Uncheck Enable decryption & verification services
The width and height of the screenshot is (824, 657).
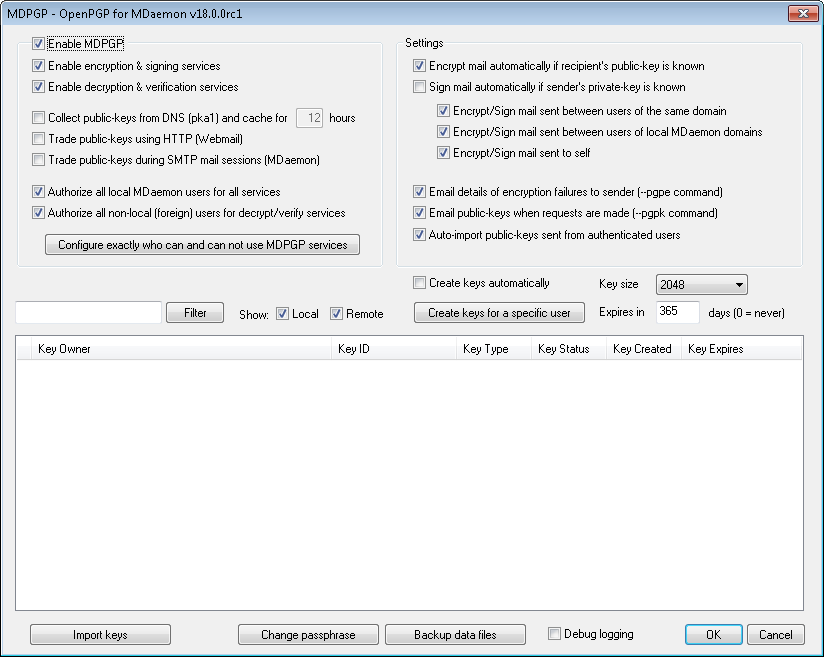pos(38,87)
